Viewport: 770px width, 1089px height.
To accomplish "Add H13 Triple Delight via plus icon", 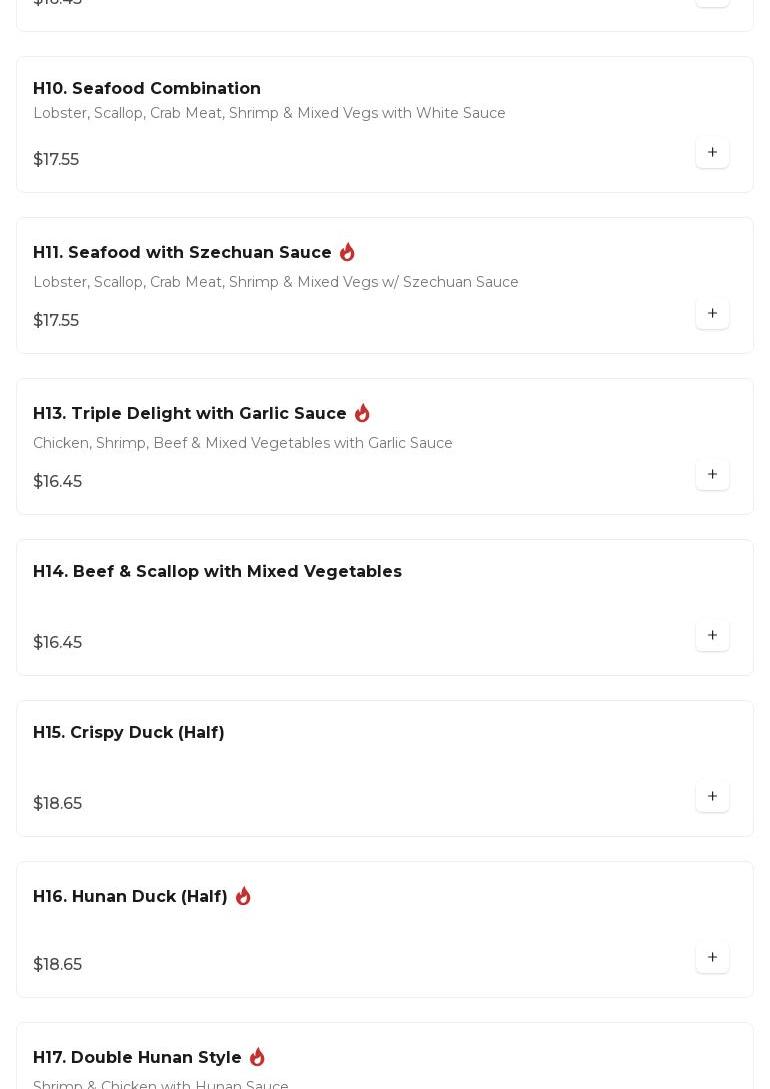I will coord(712,475).
